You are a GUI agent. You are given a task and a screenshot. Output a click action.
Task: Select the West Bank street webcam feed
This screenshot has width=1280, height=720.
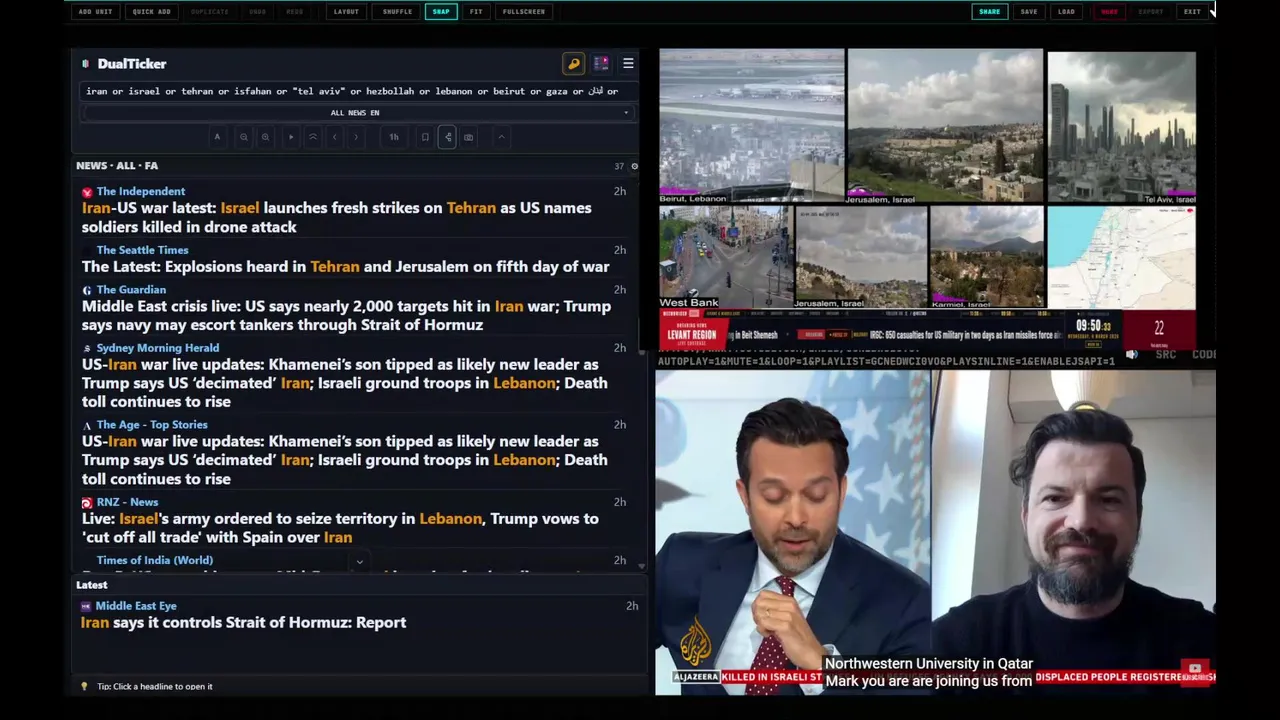pyautogui.click(x=725, y=257)
